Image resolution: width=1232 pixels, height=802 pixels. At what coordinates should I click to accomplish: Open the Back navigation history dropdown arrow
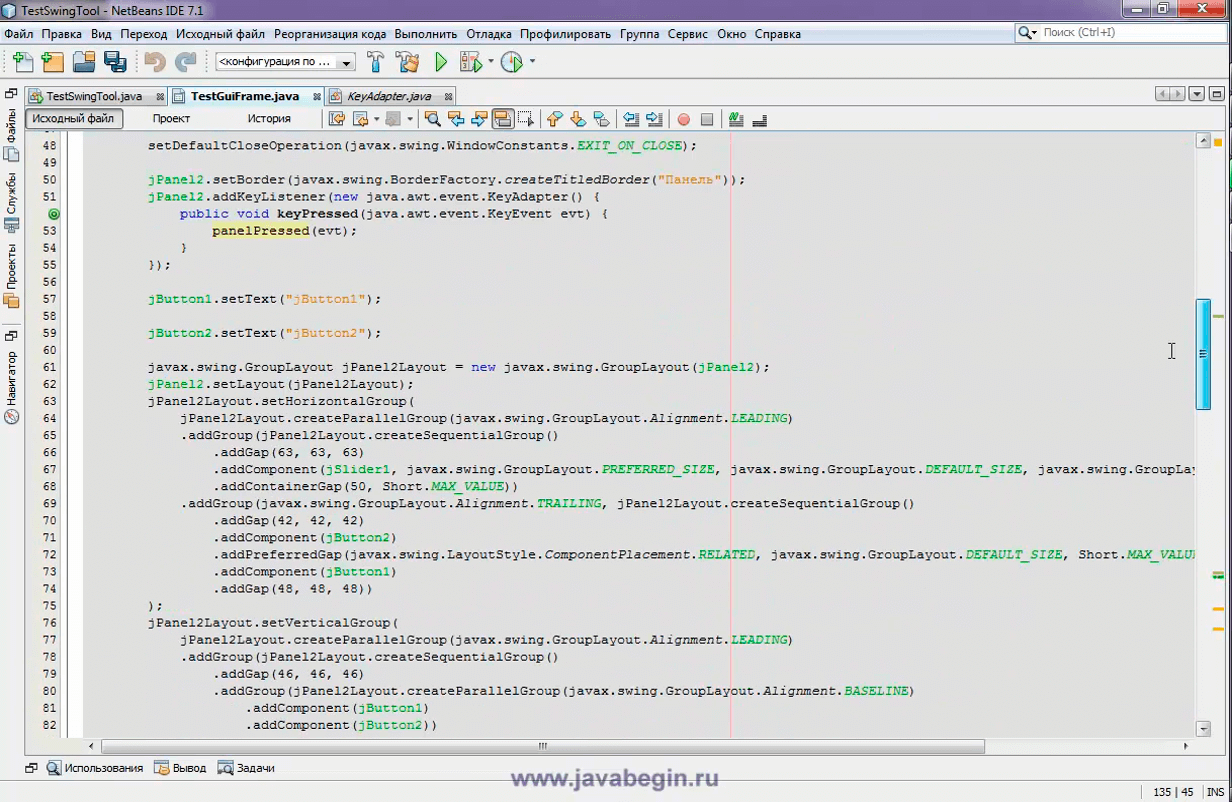(377, 119)
